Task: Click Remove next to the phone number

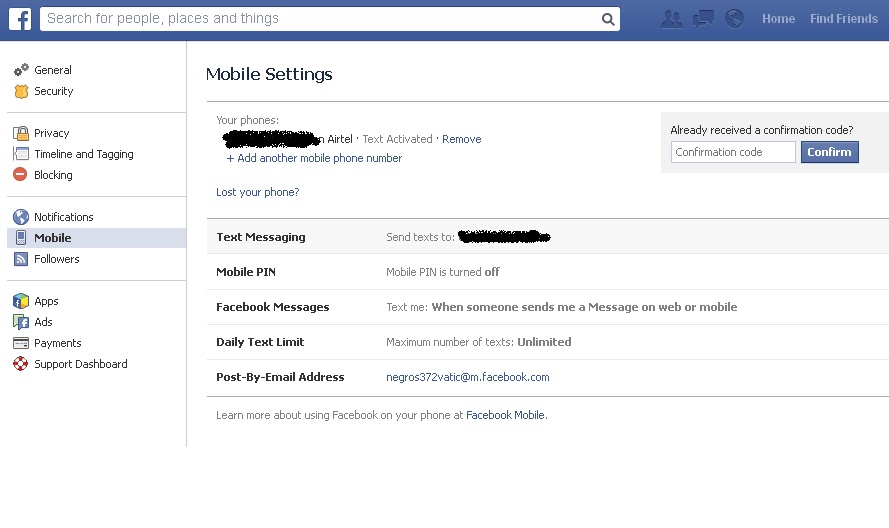Action: (462, 139)
